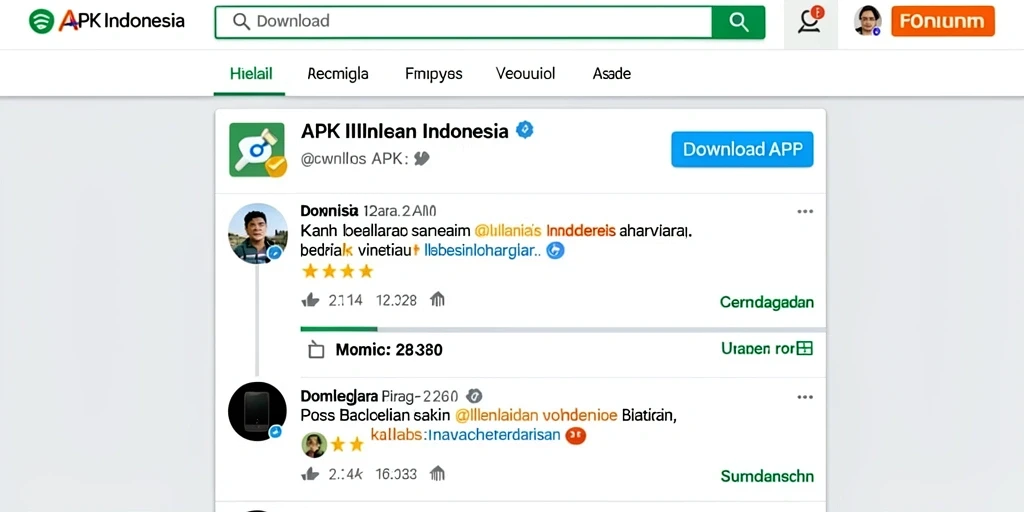Screen dimensions: 1024x512
Task: Click the @lillanias mention in first review
Action: coord(507,231)
